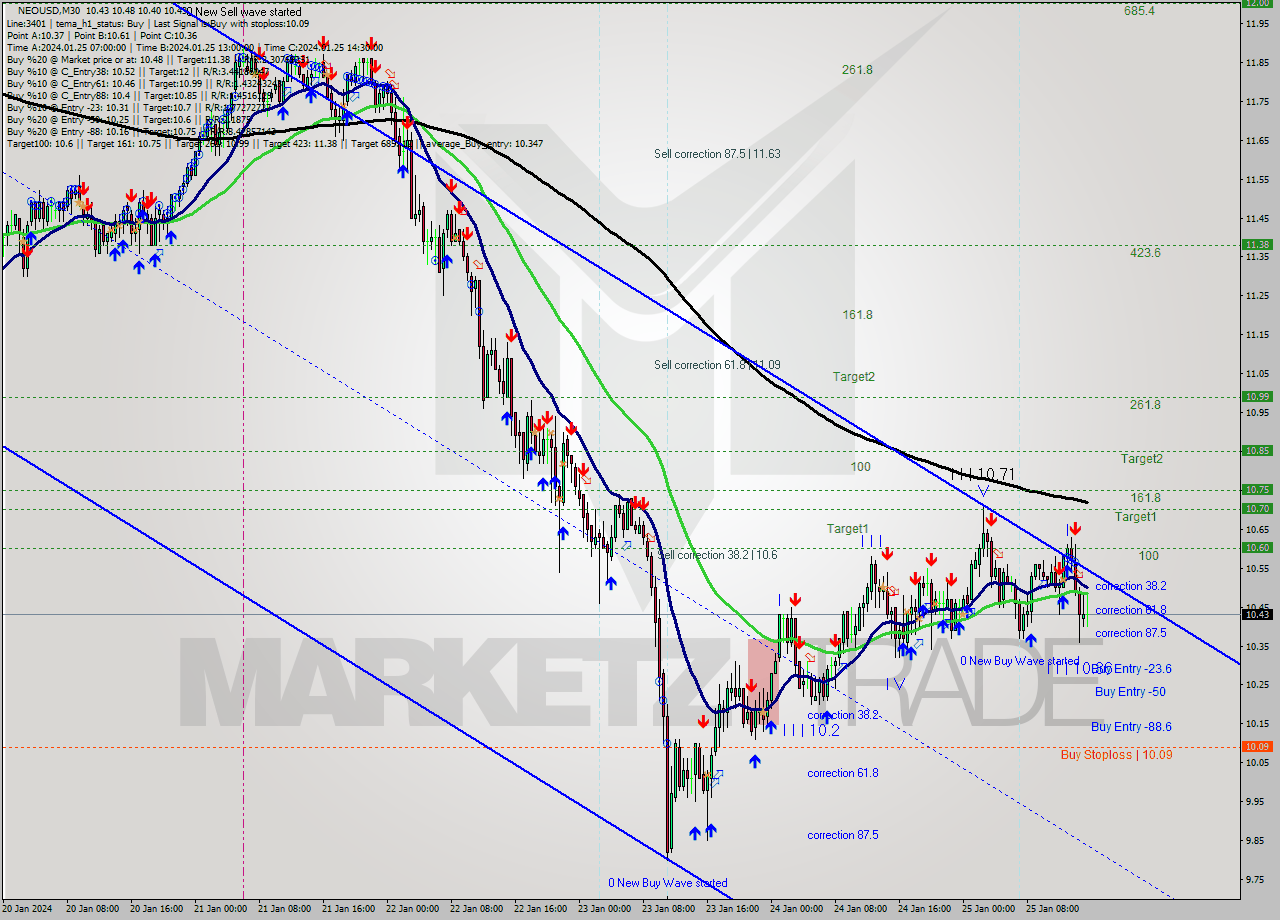Click the '25 Jan 08:00' time axis label
Image resolution: width=1280 pixels, height=920 pixels.
click(1054, 909)
